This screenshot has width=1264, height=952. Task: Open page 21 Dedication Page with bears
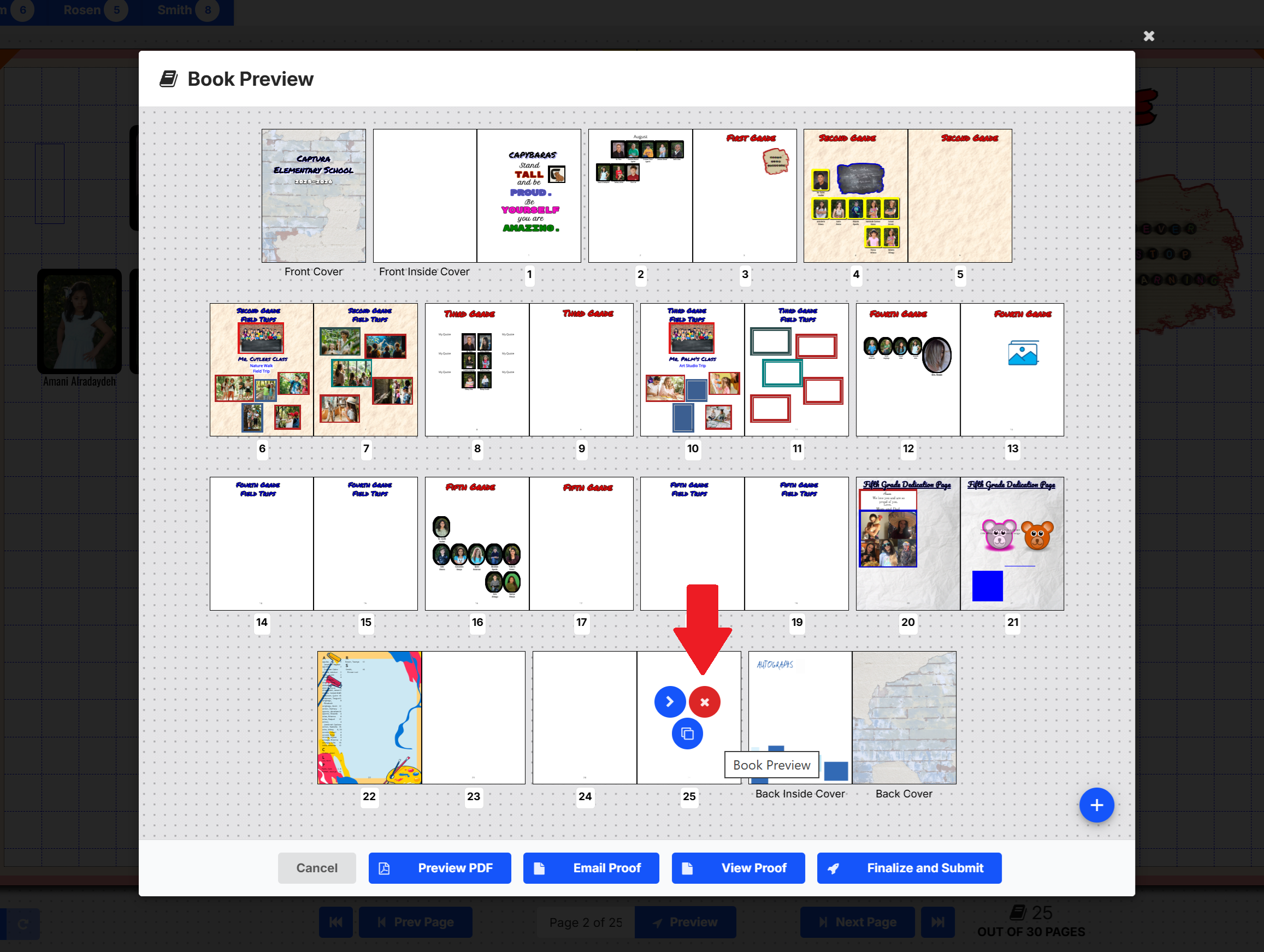pos(1012,543)
